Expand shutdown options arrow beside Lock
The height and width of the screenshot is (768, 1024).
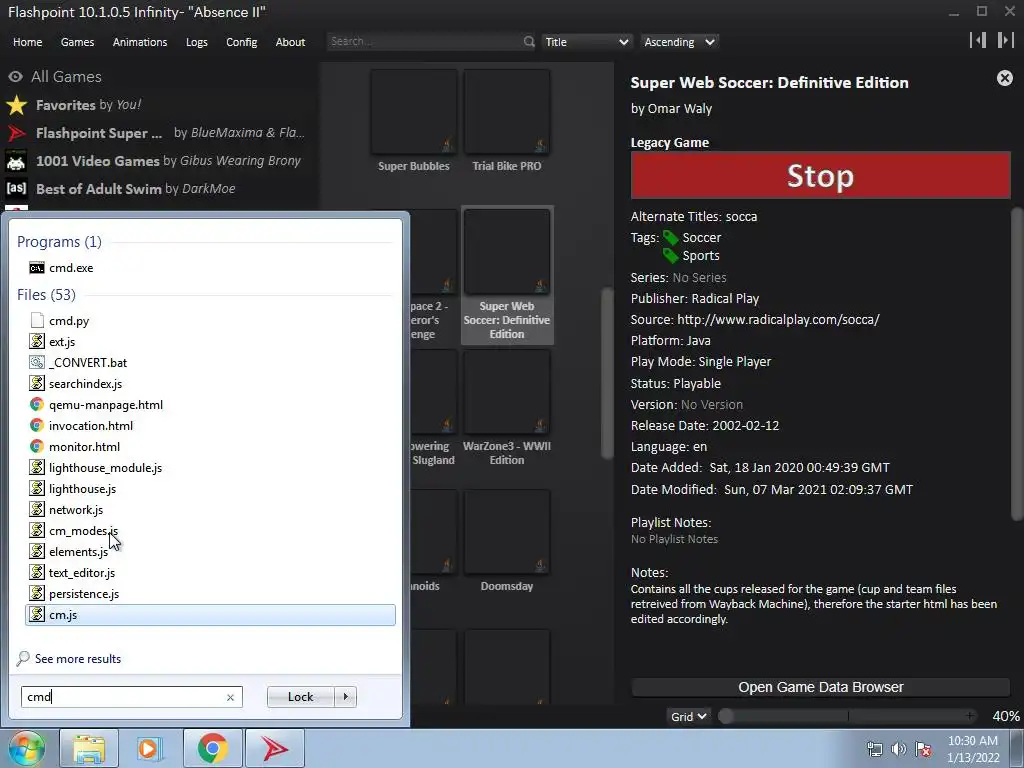(x=345, y=697)
